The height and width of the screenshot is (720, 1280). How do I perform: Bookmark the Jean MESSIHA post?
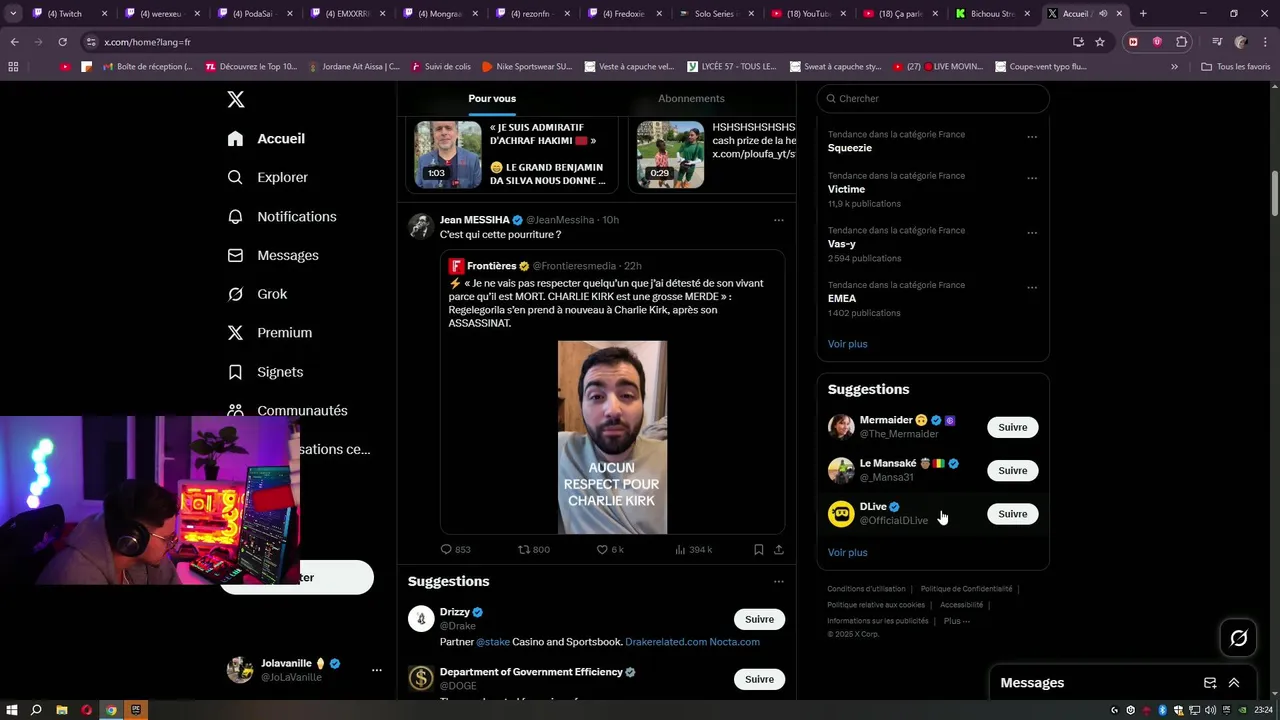[758, 549]
